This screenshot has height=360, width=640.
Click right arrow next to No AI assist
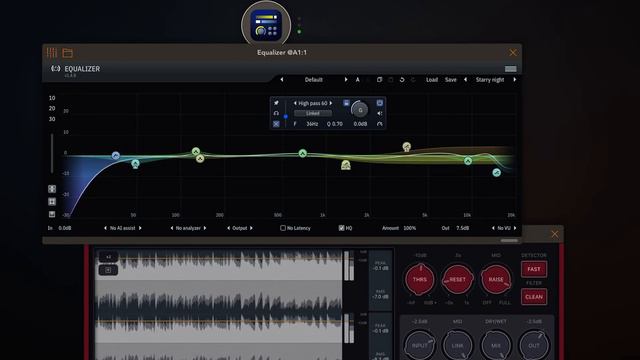point(140,228)
